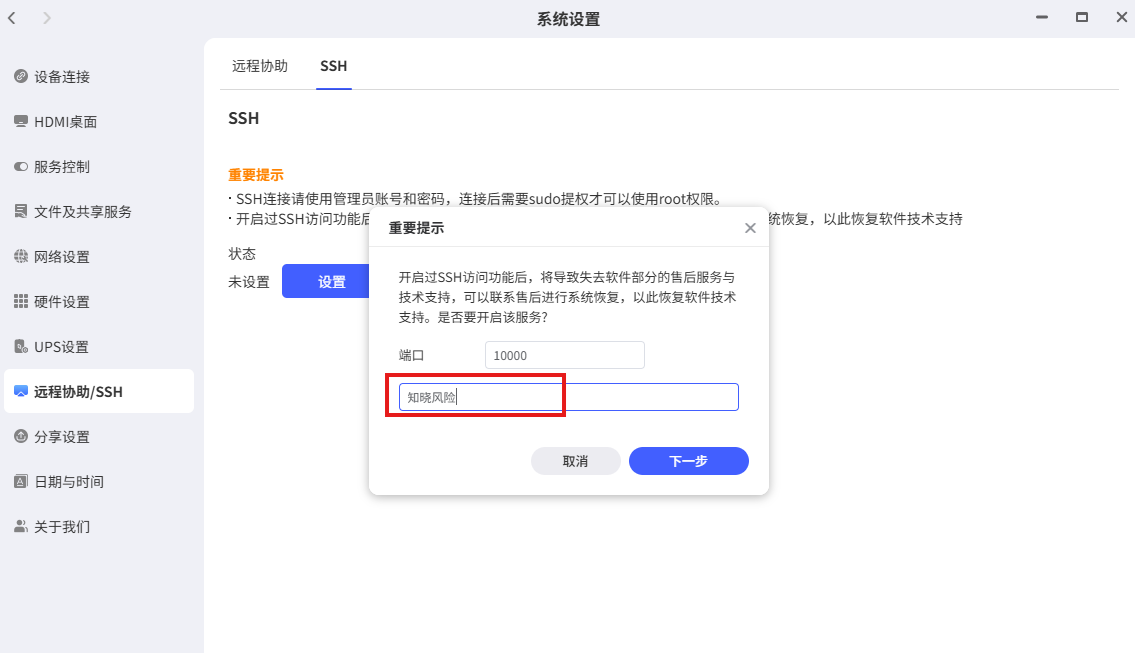
Task: Switch to the 远程协助 tab
Action: tap(260, 66)
